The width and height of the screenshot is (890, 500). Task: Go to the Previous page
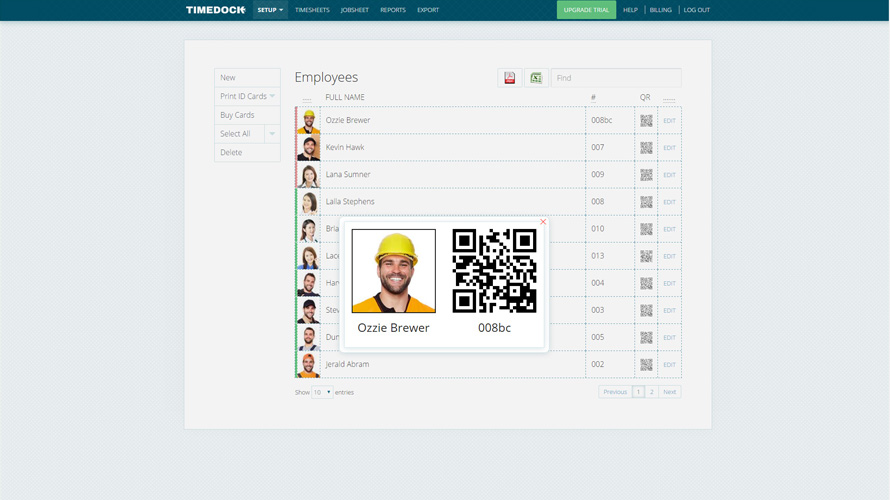(615, 392)
